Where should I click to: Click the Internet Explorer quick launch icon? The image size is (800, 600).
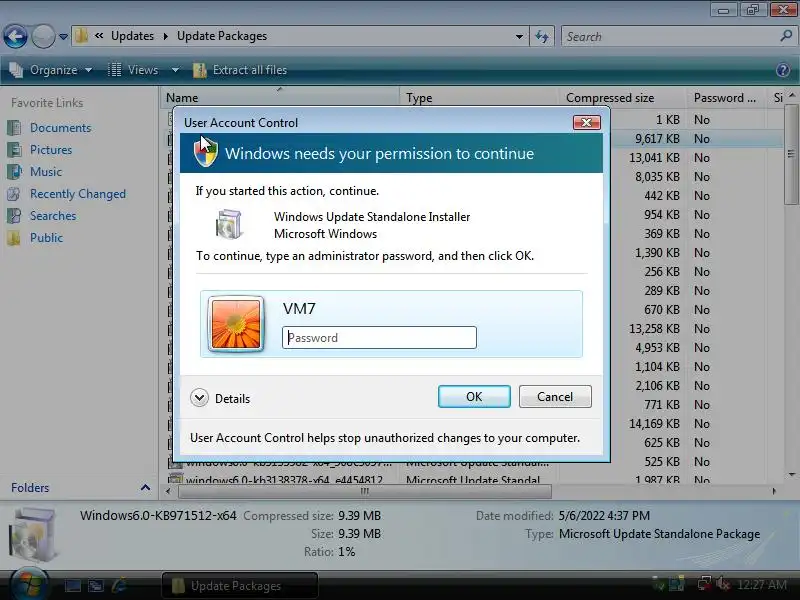pyautogui.click(x=119, y=586)
